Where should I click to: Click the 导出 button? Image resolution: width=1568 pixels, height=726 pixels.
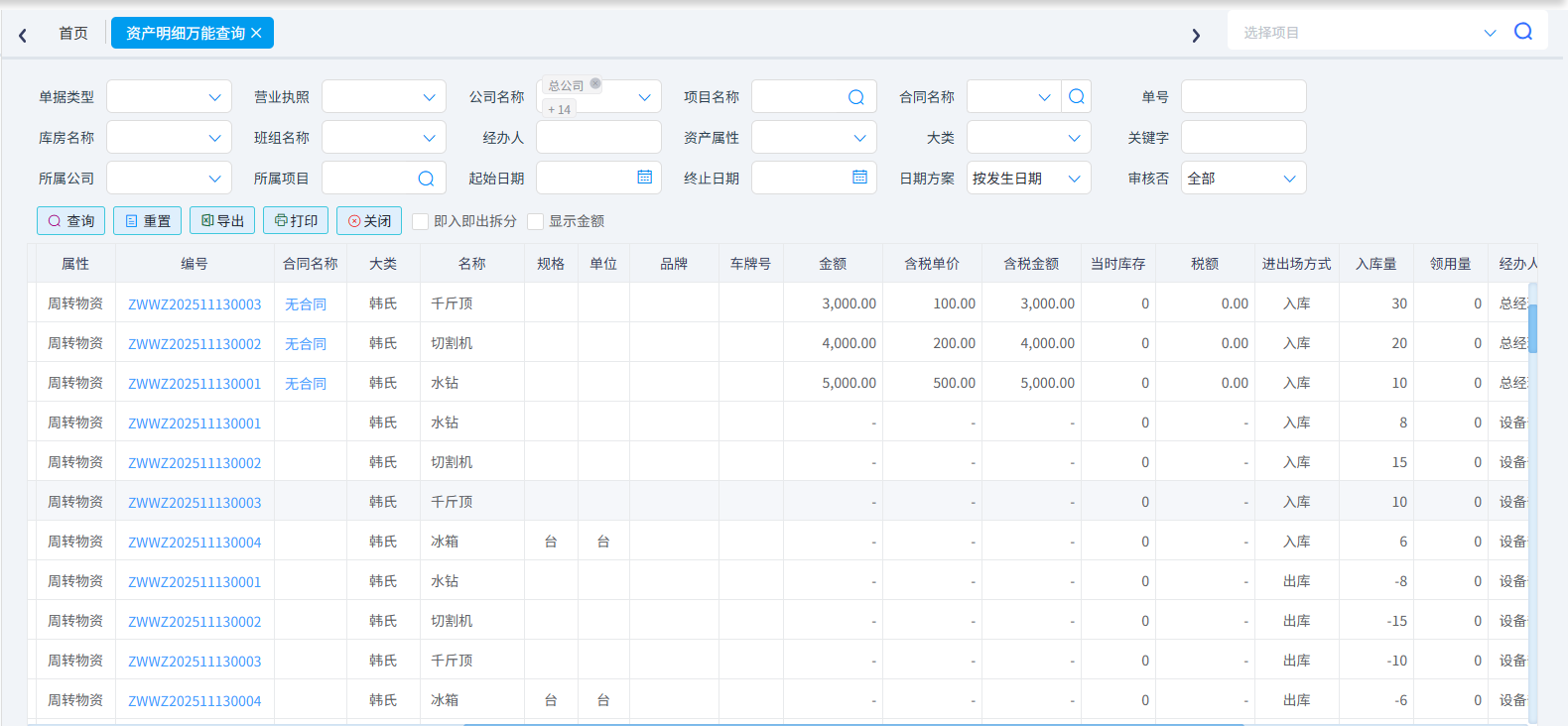coord(222,221)
